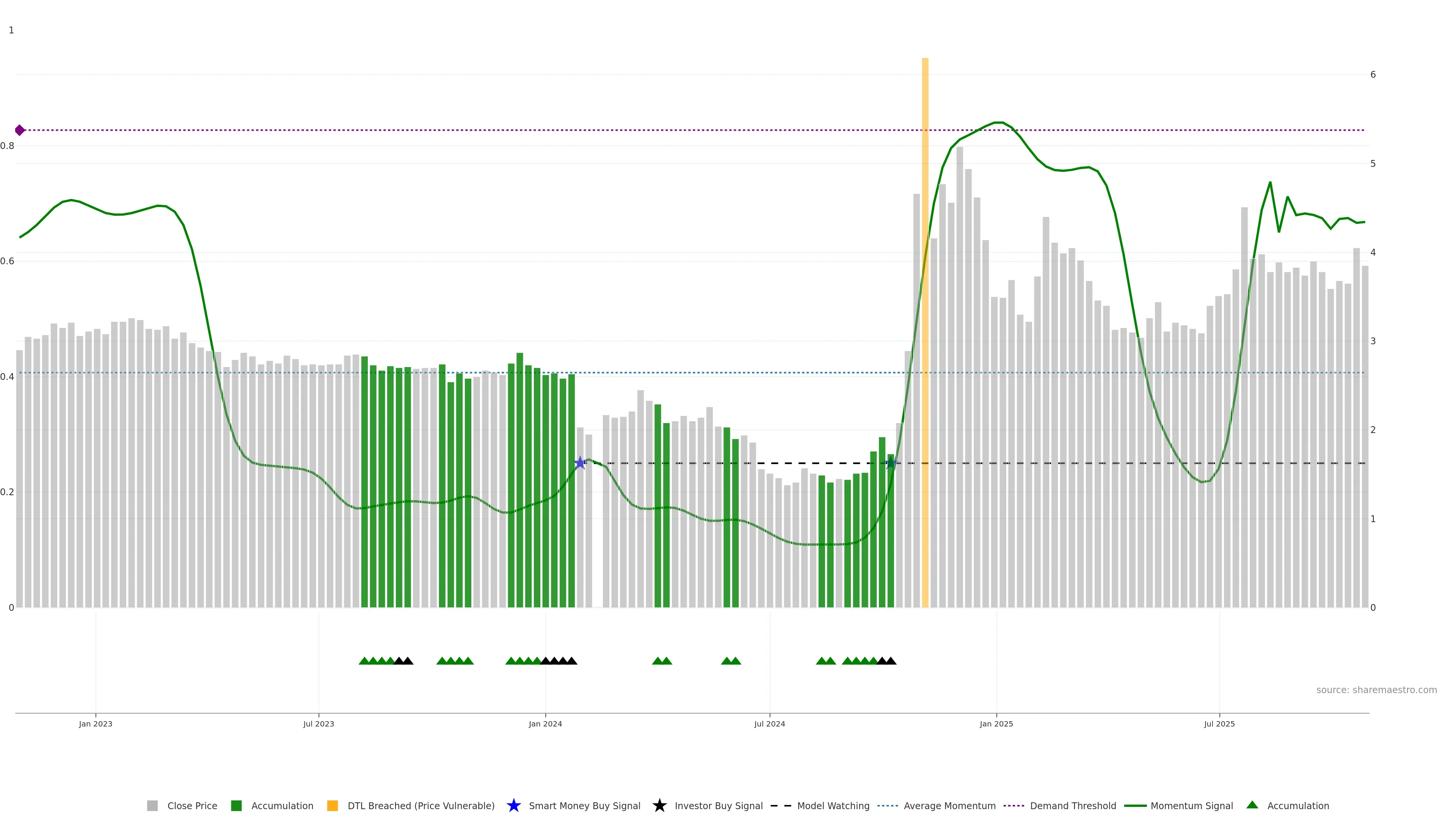Click the Jul 2025 axis label
This screenshot has width=1456, height=819.
coord(1219,723)
